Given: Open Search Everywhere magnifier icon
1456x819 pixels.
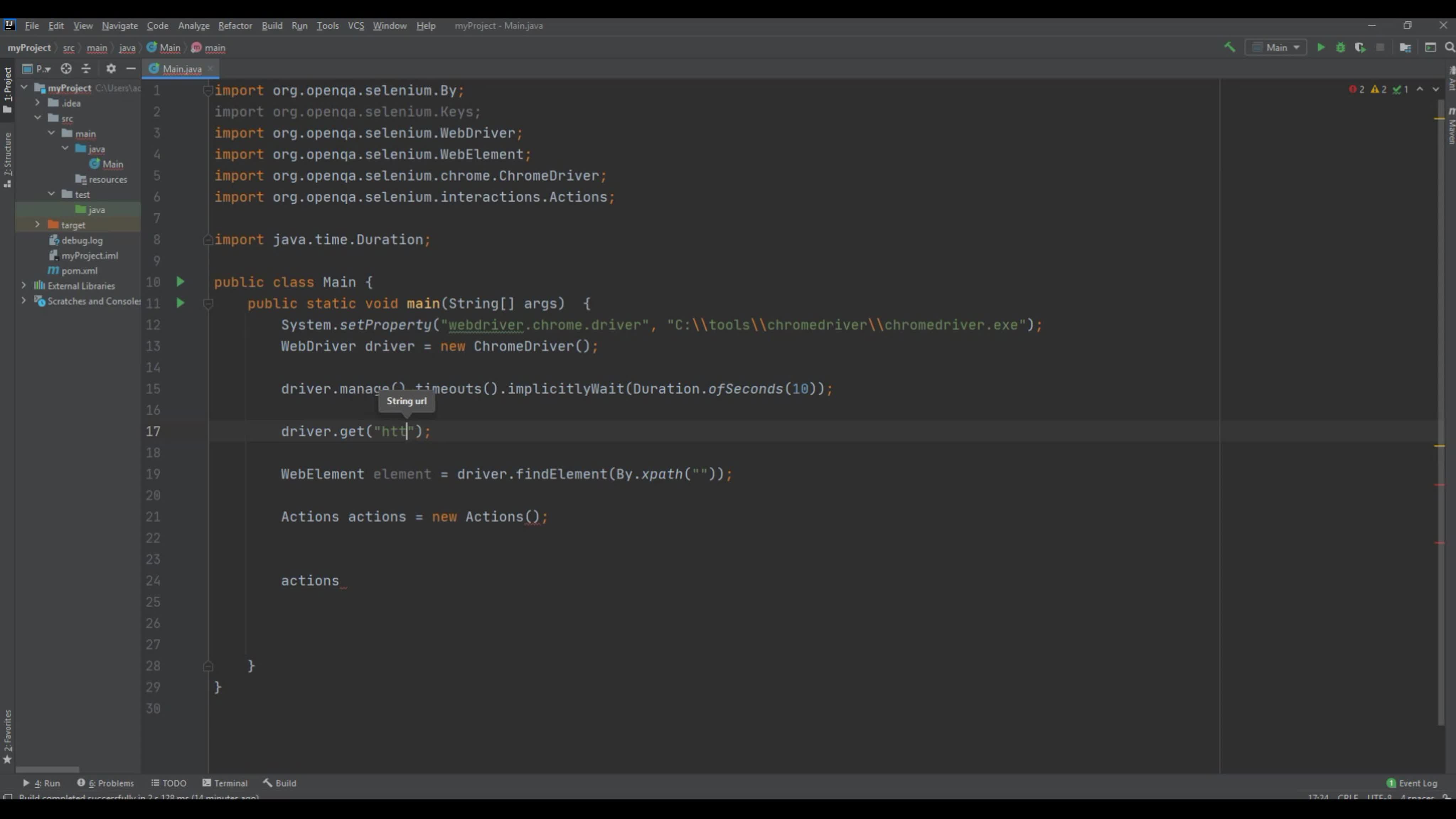Looking at the screenshot, I should click(x=1449, y=48).
